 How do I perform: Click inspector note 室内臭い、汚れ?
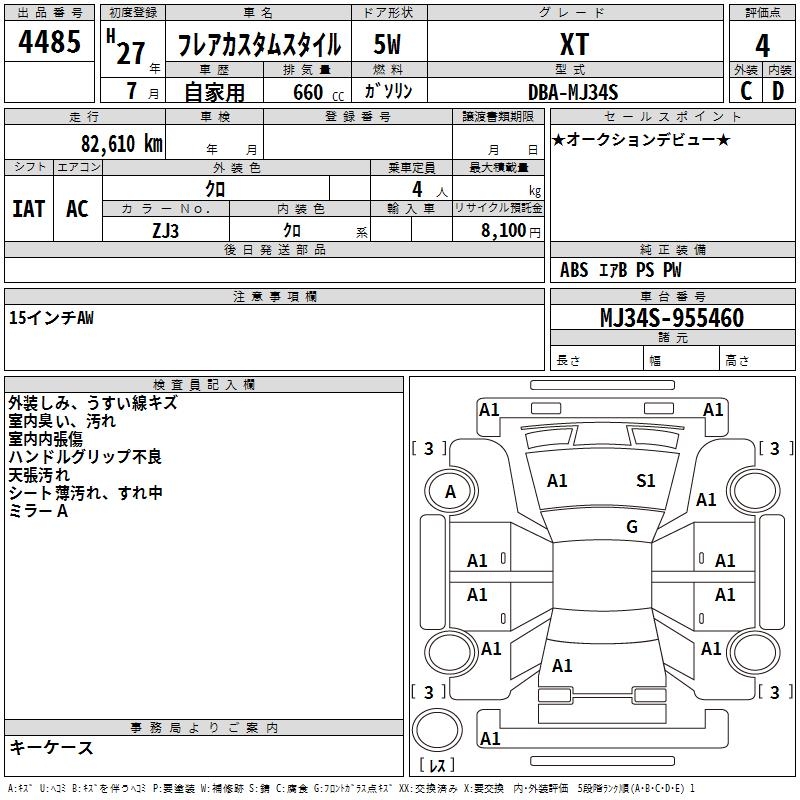[62, 421]
